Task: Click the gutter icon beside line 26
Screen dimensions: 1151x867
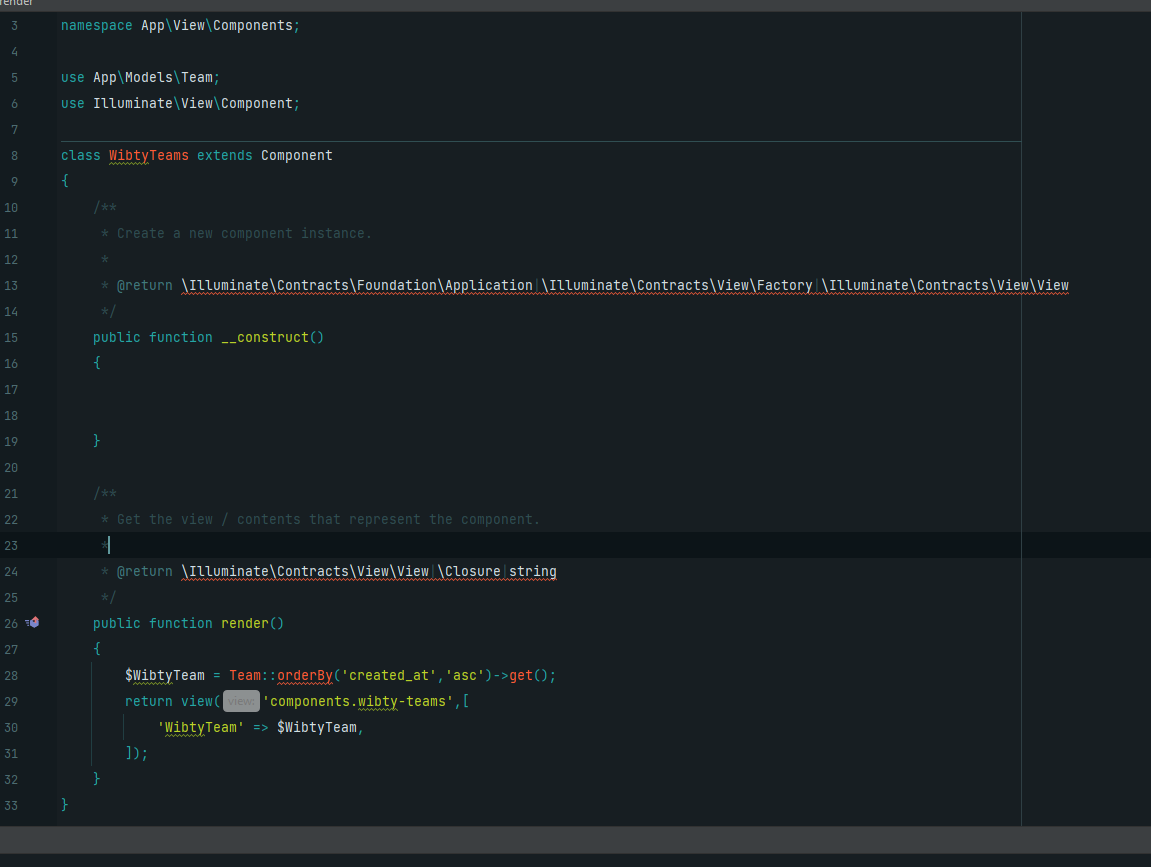Action: pos(33,623)
